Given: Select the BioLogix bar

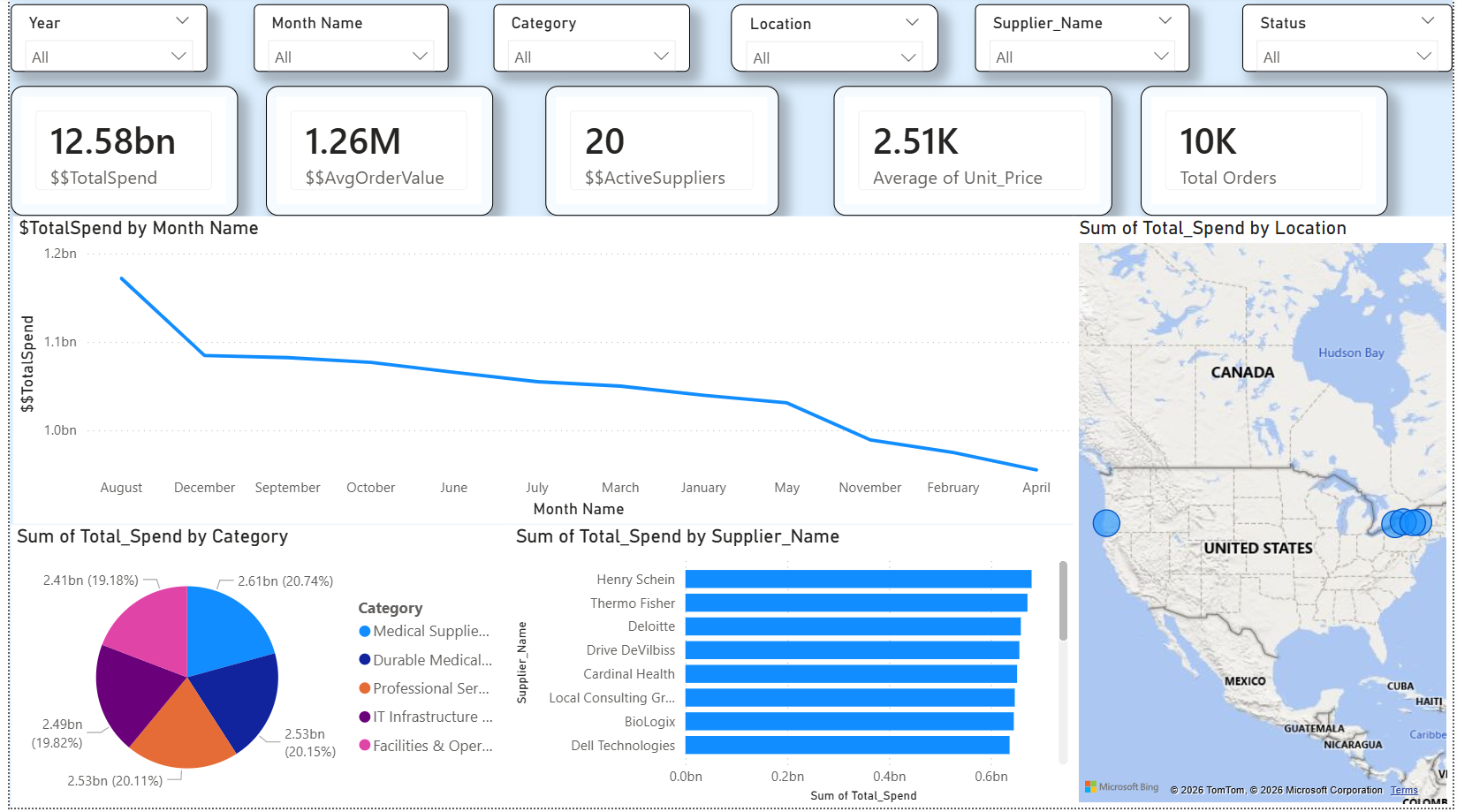Looking at the screenshot, I should pyautogui.click(x=849, y=722).
